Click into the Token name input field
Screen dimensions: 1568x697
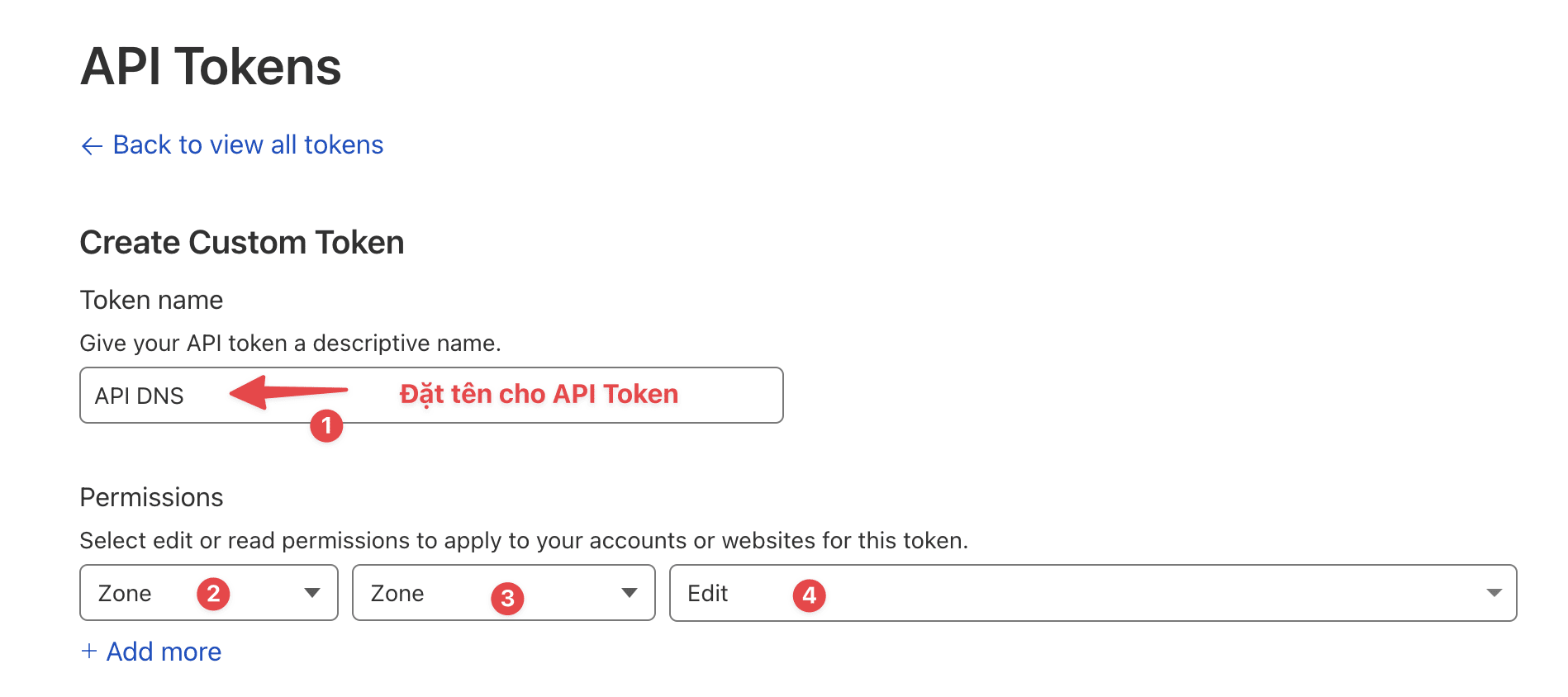(430, 396)
